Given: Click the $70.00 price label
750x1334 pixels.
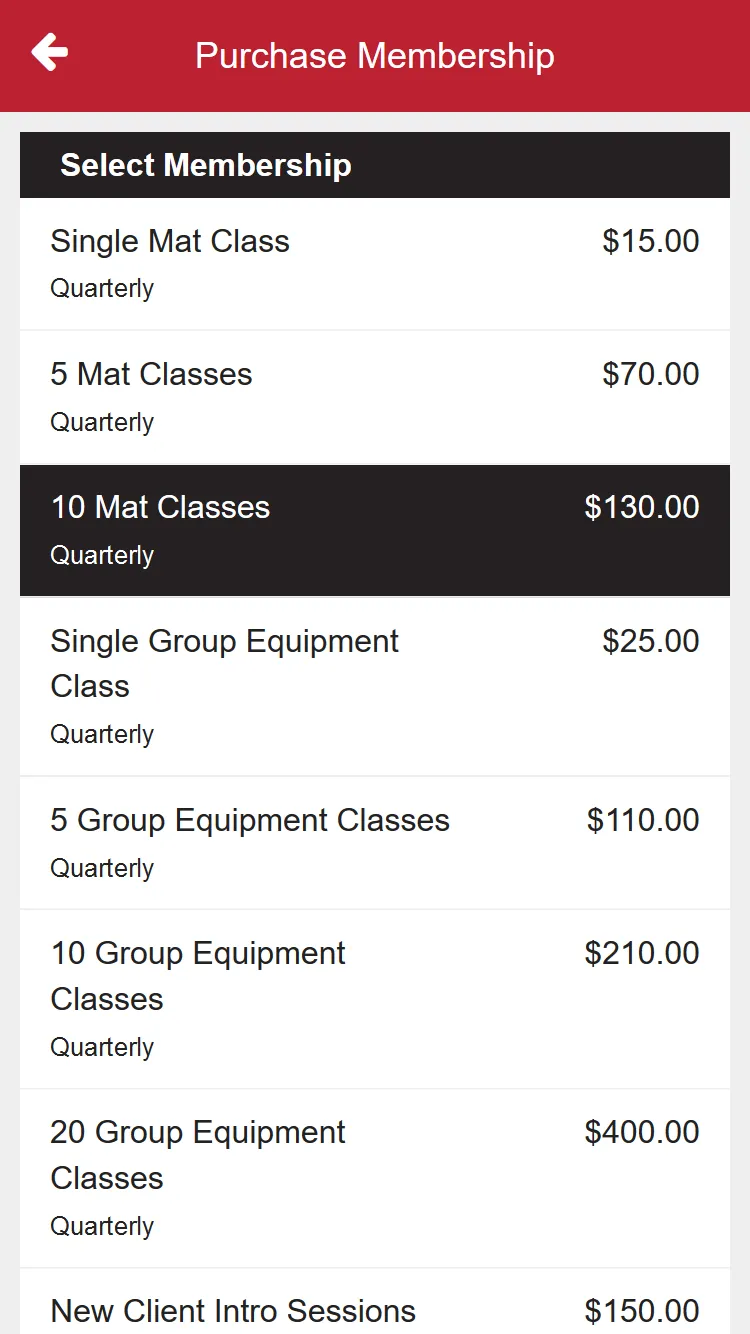Looking at the screenshot, I should coord(651,374).
